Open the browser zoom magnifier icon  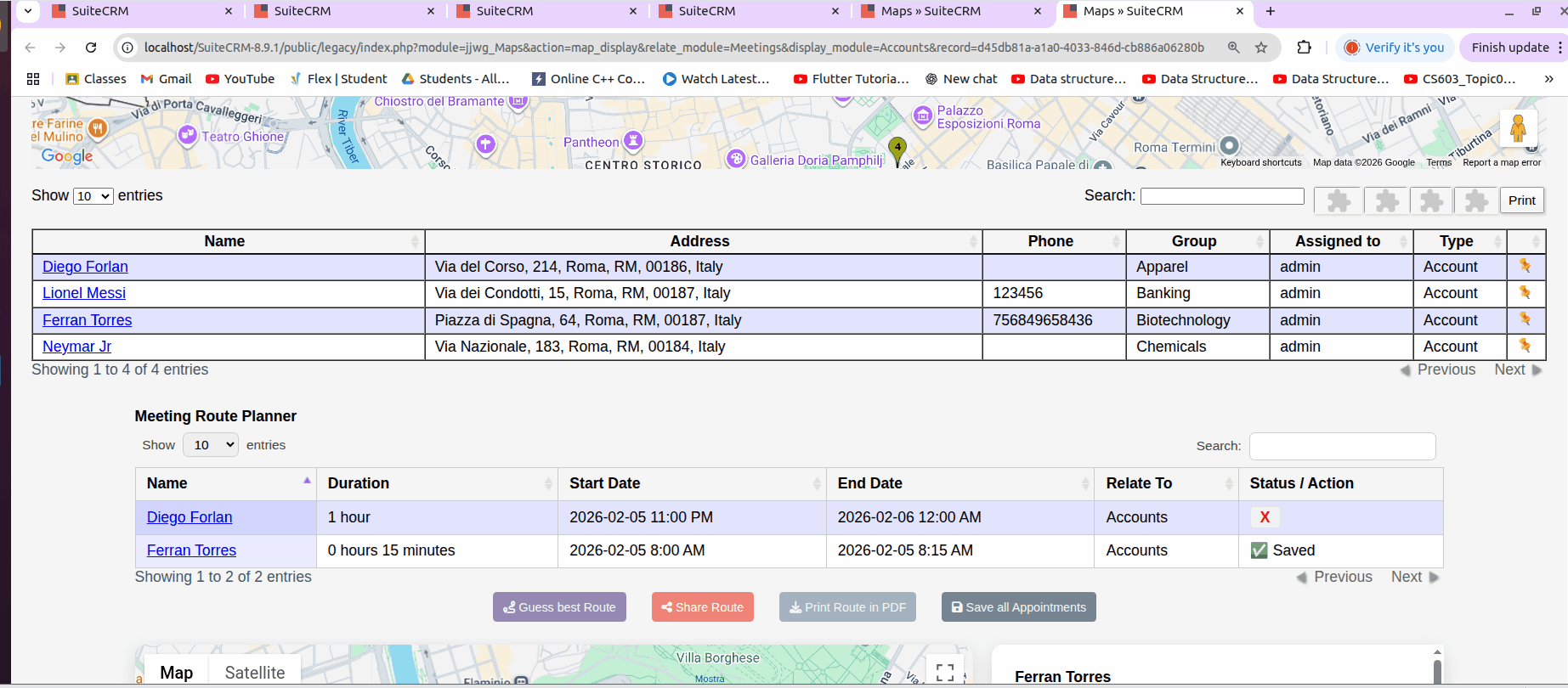(x=1233, y=48)
